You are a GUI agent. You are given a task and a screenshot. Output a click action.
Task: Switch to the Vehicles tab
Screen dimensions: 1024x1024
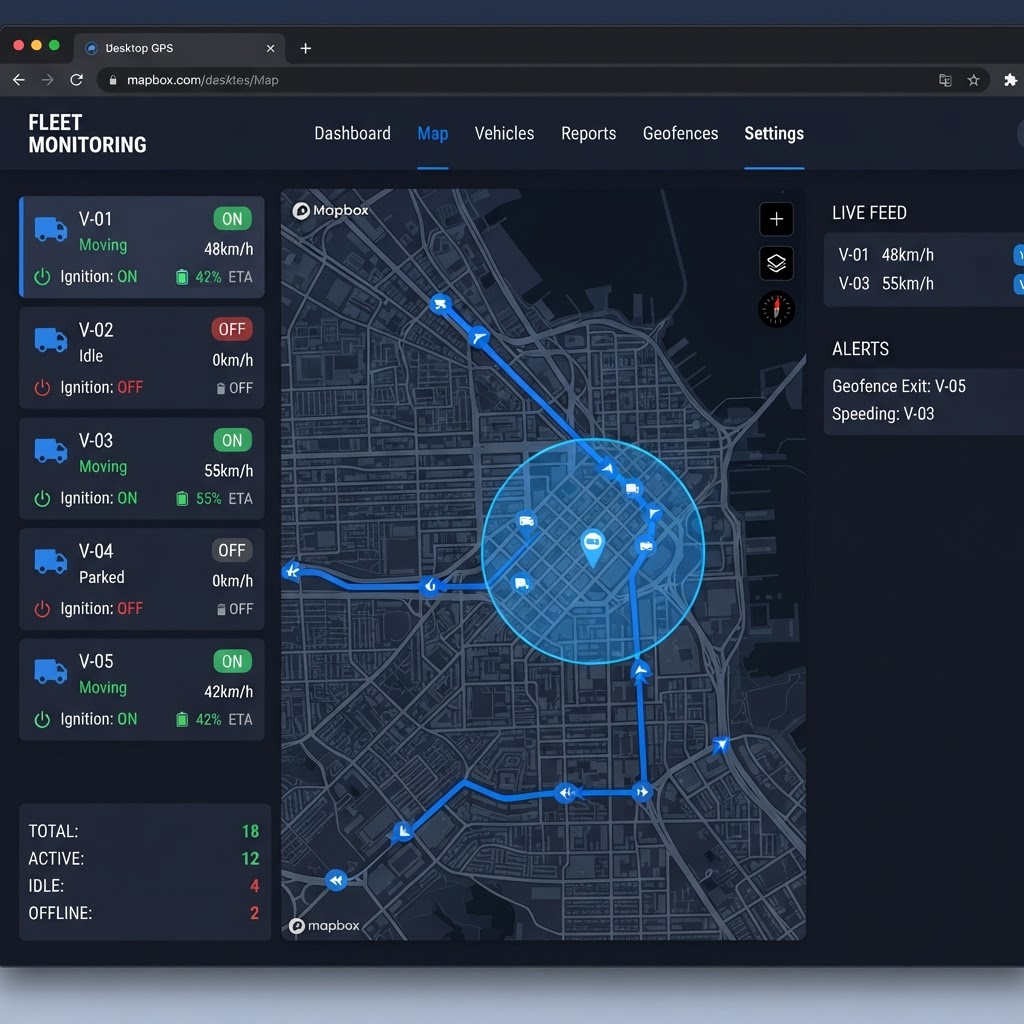coord(504,133)
